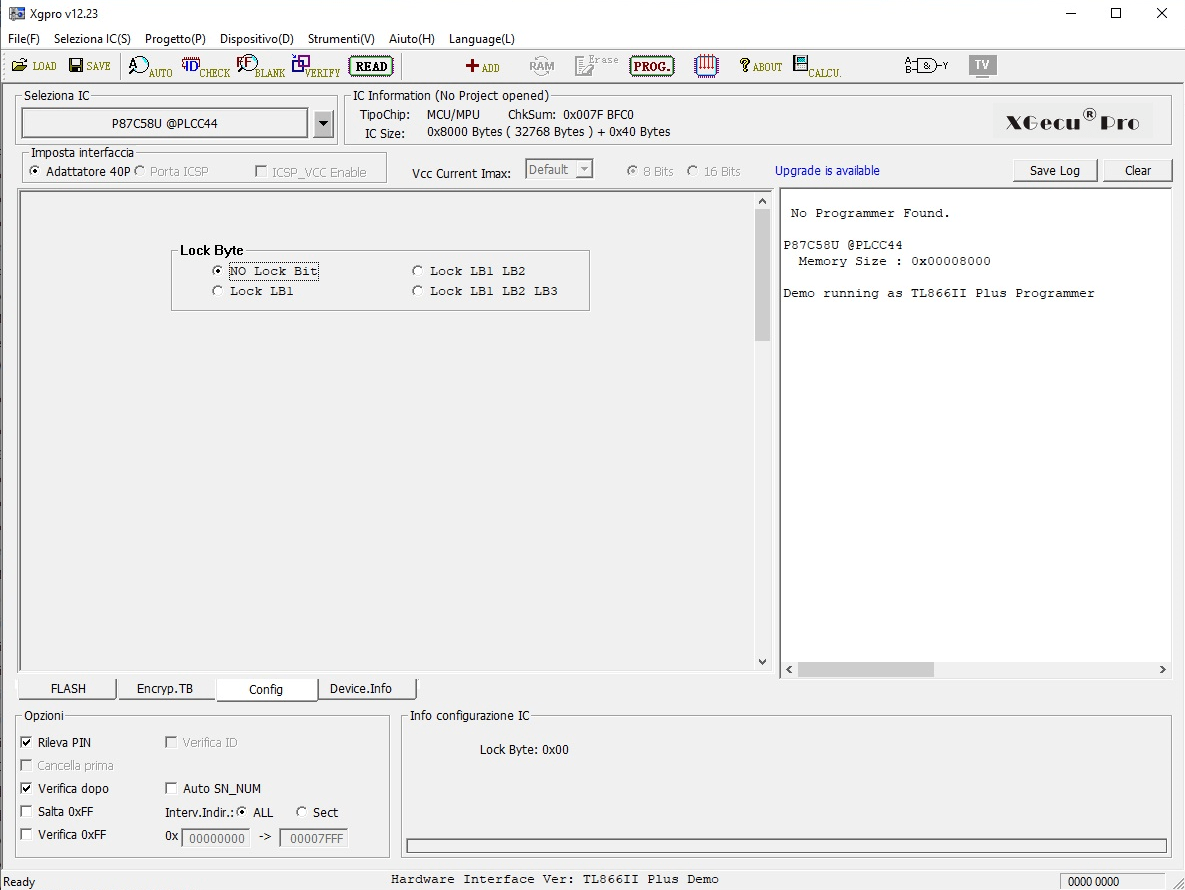Click the red plus ADD icon
The width and height of the screenshot is (1185, 890).
pyautogui.click(x=482, y=66)
